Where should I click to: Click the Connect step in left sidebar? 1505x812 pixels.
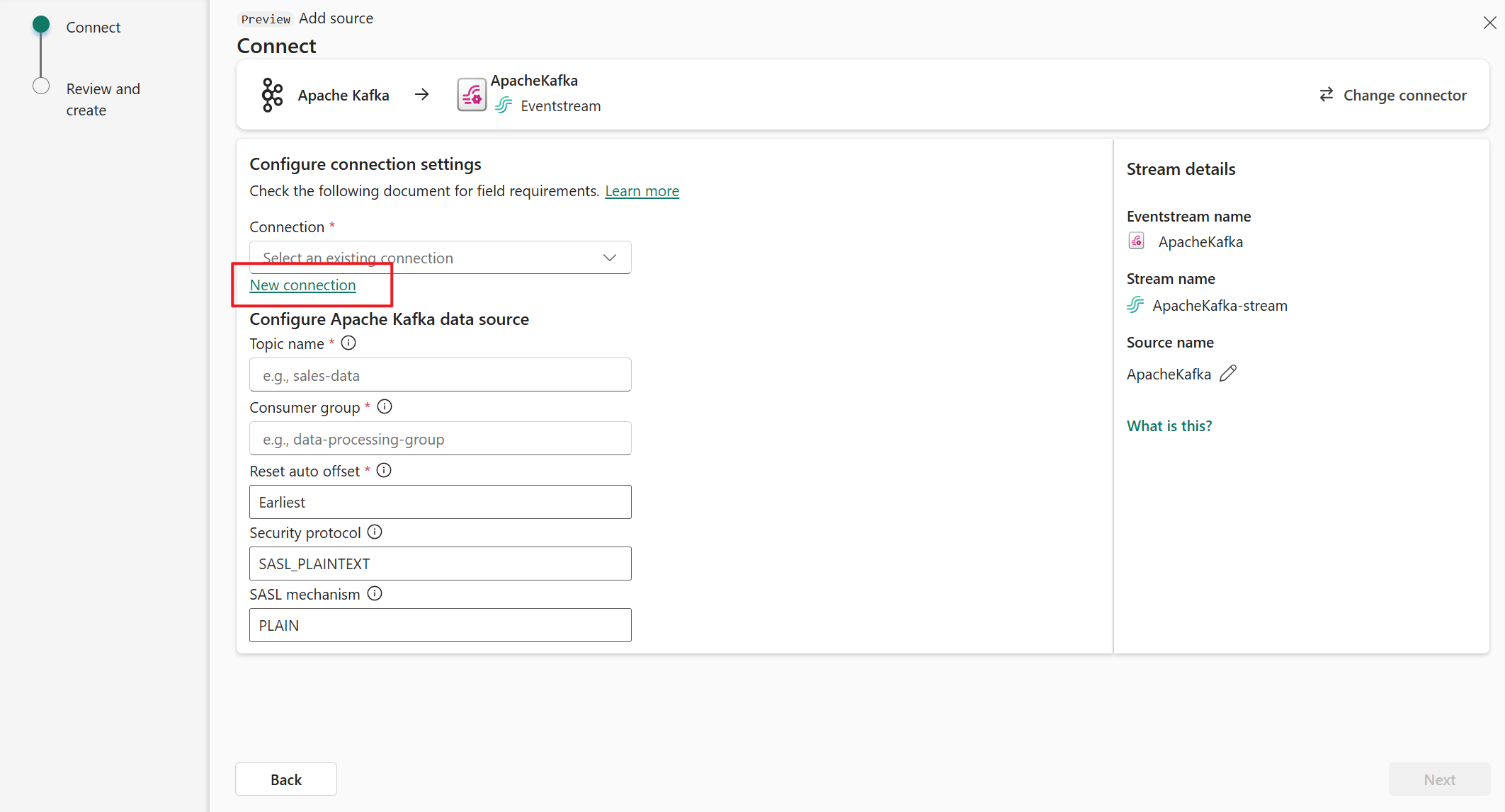pyautogui.click(x=93, y=27)
